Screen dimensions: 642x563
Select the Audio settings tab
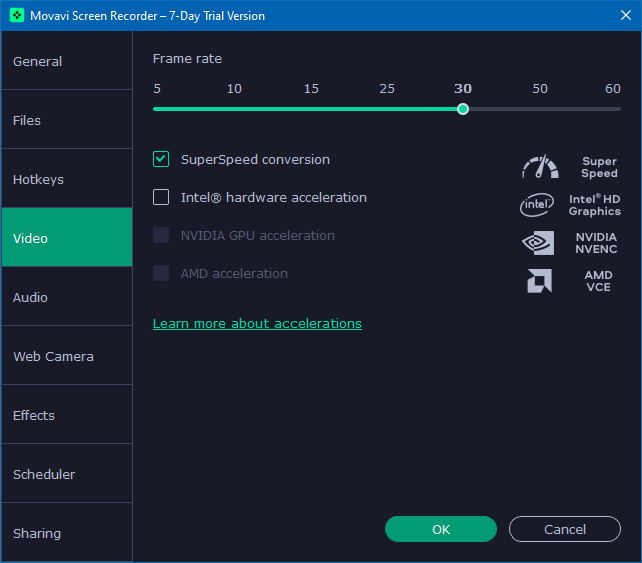tap(66, 297)
